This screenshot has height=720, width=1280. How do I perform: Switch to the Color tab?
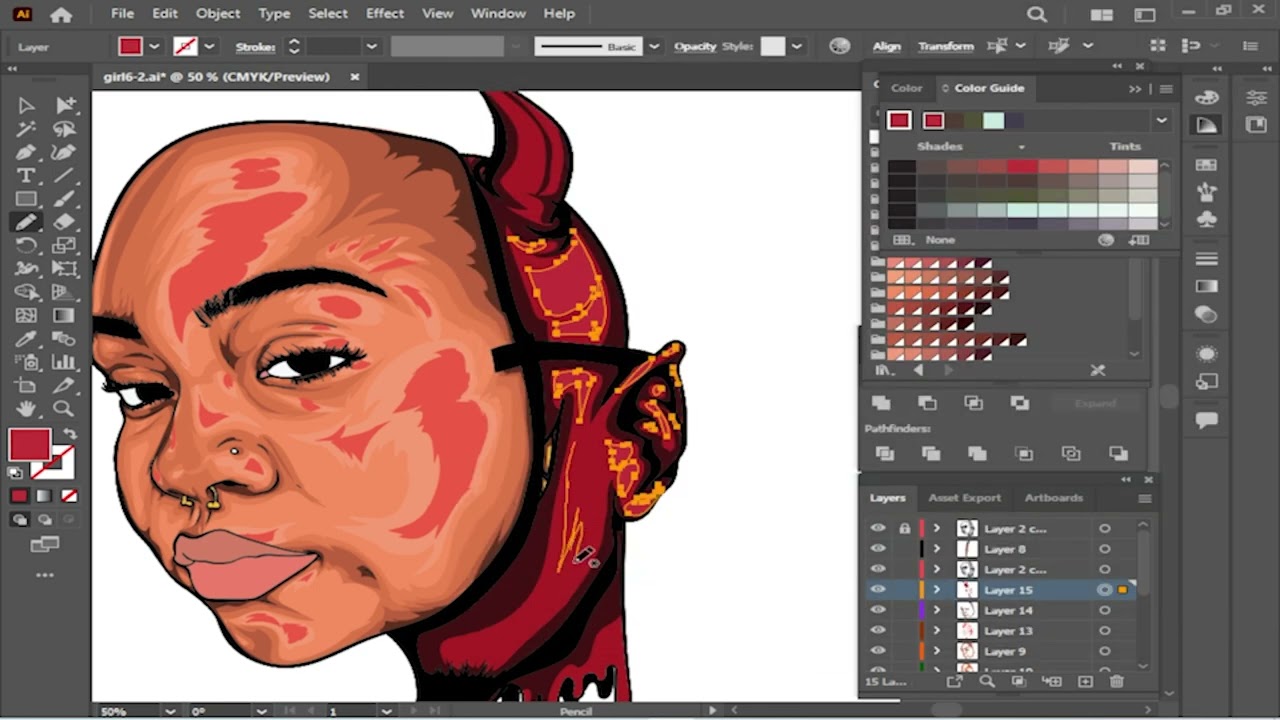[x=907, y=88]
